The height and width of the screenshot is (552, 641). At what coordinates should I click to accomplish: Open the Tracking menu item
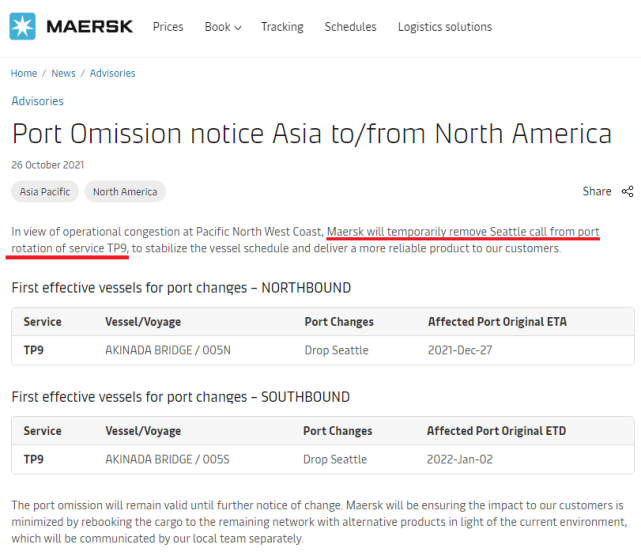[282, 27]
